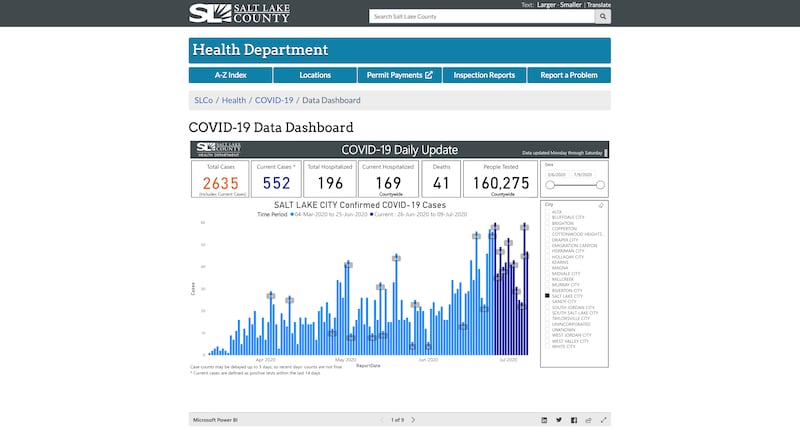Open the A-Z Index menu item

230,75
